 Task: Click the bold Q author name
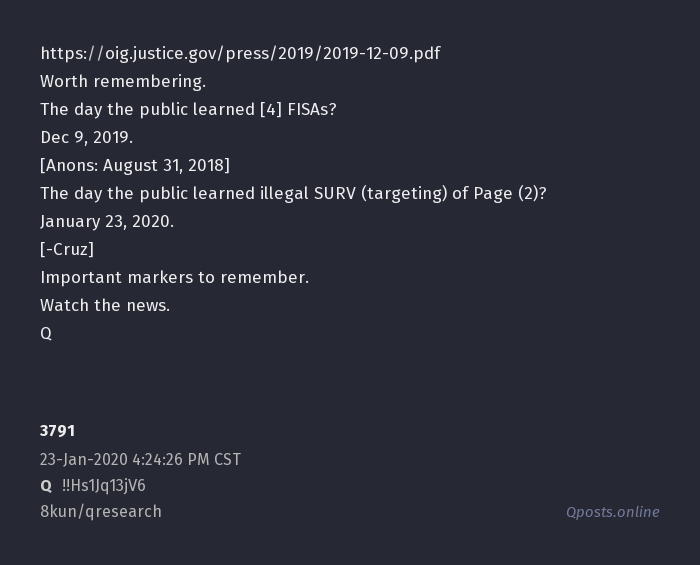click(46, 486)
